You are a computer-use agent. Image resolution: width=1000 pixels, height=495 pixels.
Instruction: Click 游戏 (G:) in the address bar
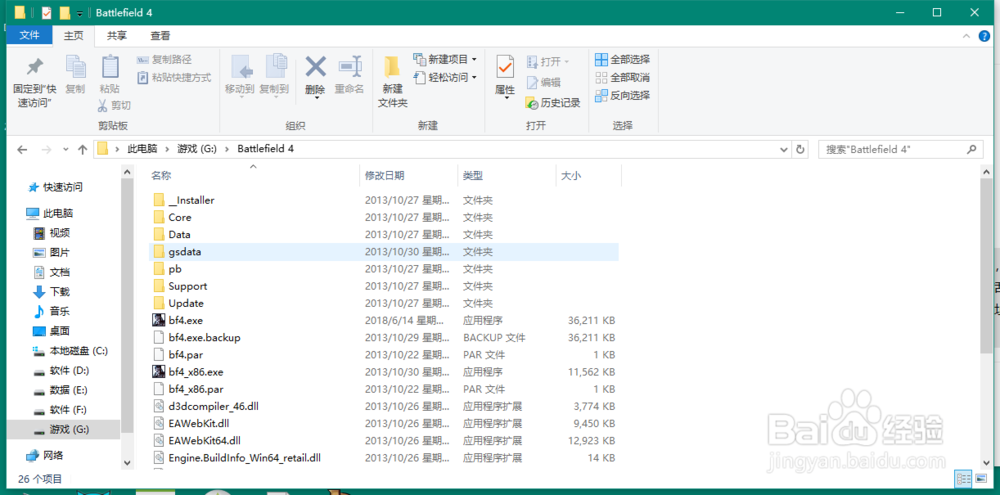click(x=198, y=149)
